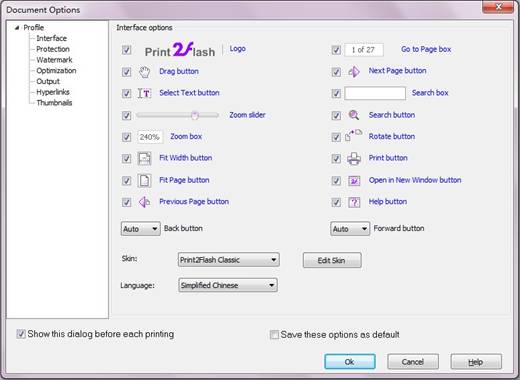Viewport: 520px width, 380px height.
Task: Open Hyperlinks settings in the tree
Action: (53, 92)
